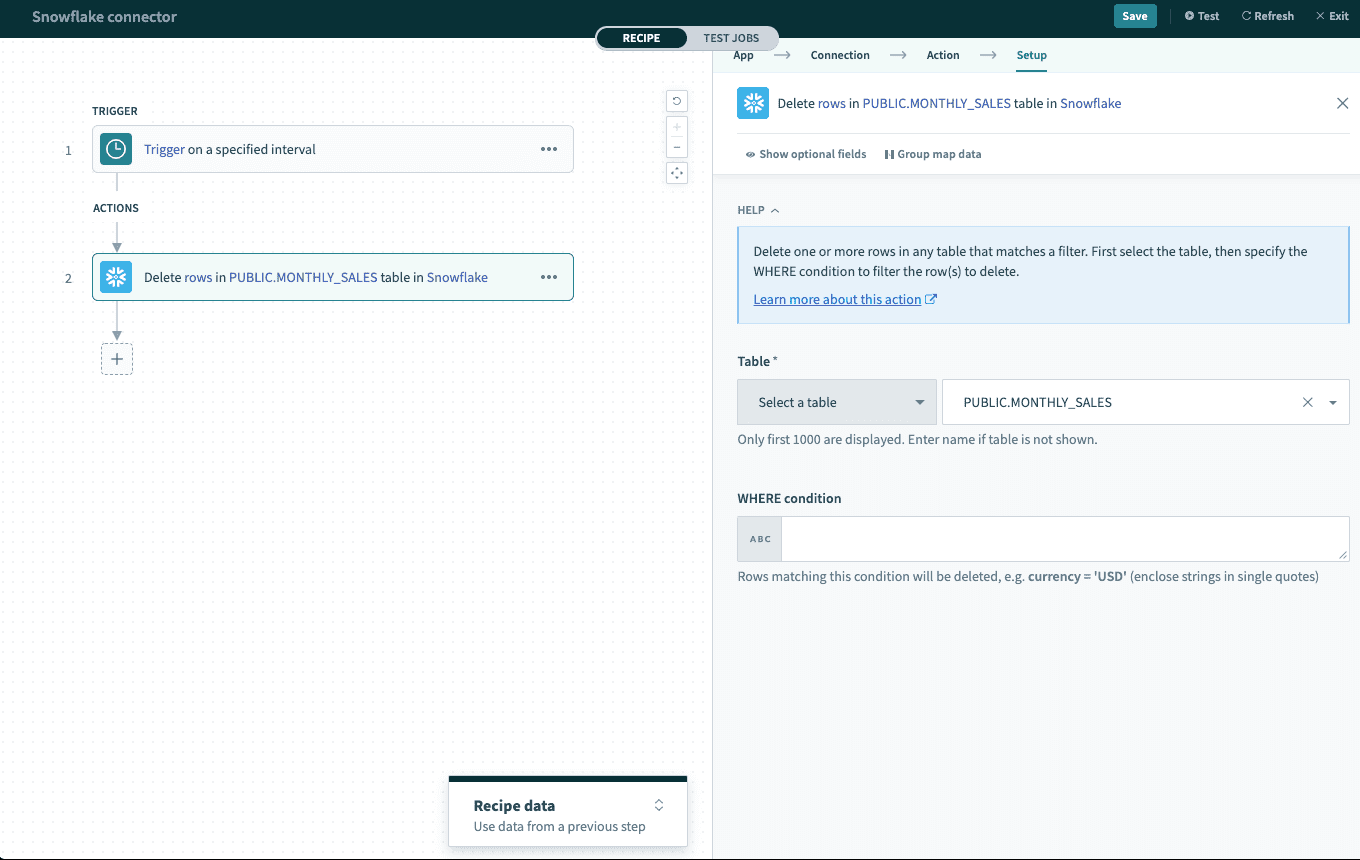Click into the WHERE condition field
The image size is (1360, 860).
click(x=1064, y=539)
